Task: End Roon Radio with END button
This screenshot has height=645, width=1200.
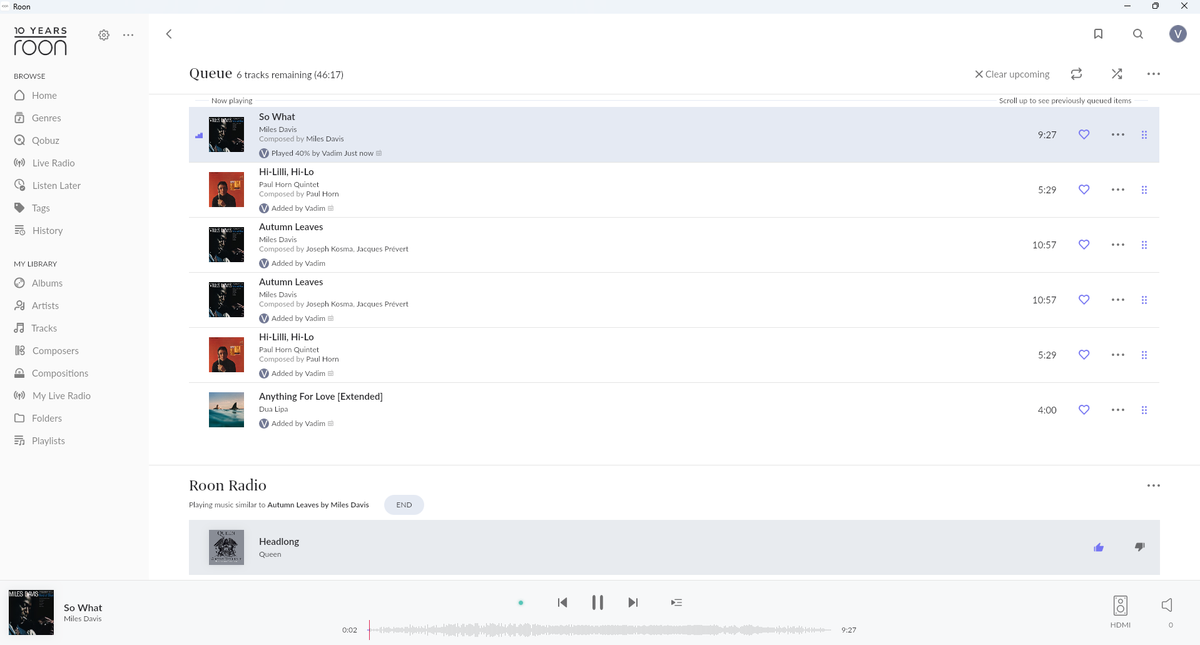Action: click(404, 505)
